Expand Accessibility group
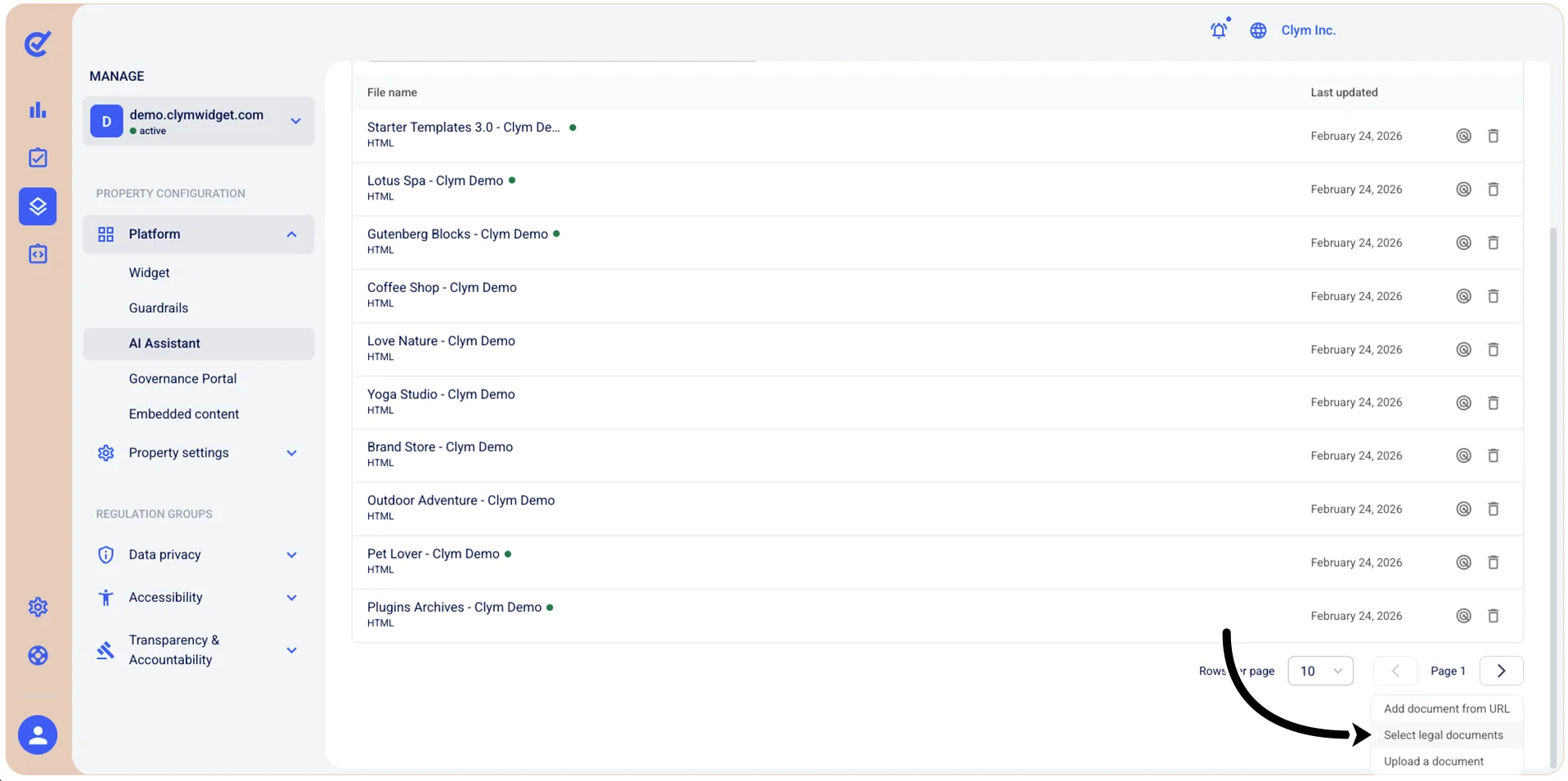This screenshot has width=1568, height=781. tap(199, 597)
